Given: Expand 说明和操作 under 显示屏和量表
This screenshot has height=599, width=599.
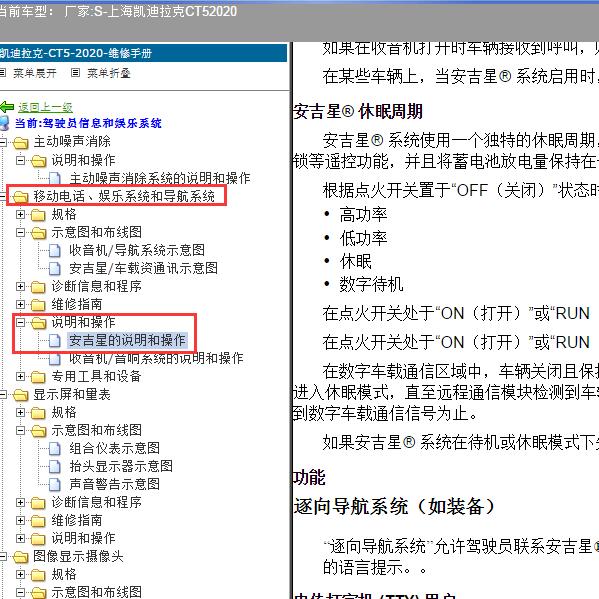Looking at the screenshot, I should pos(20,538).
